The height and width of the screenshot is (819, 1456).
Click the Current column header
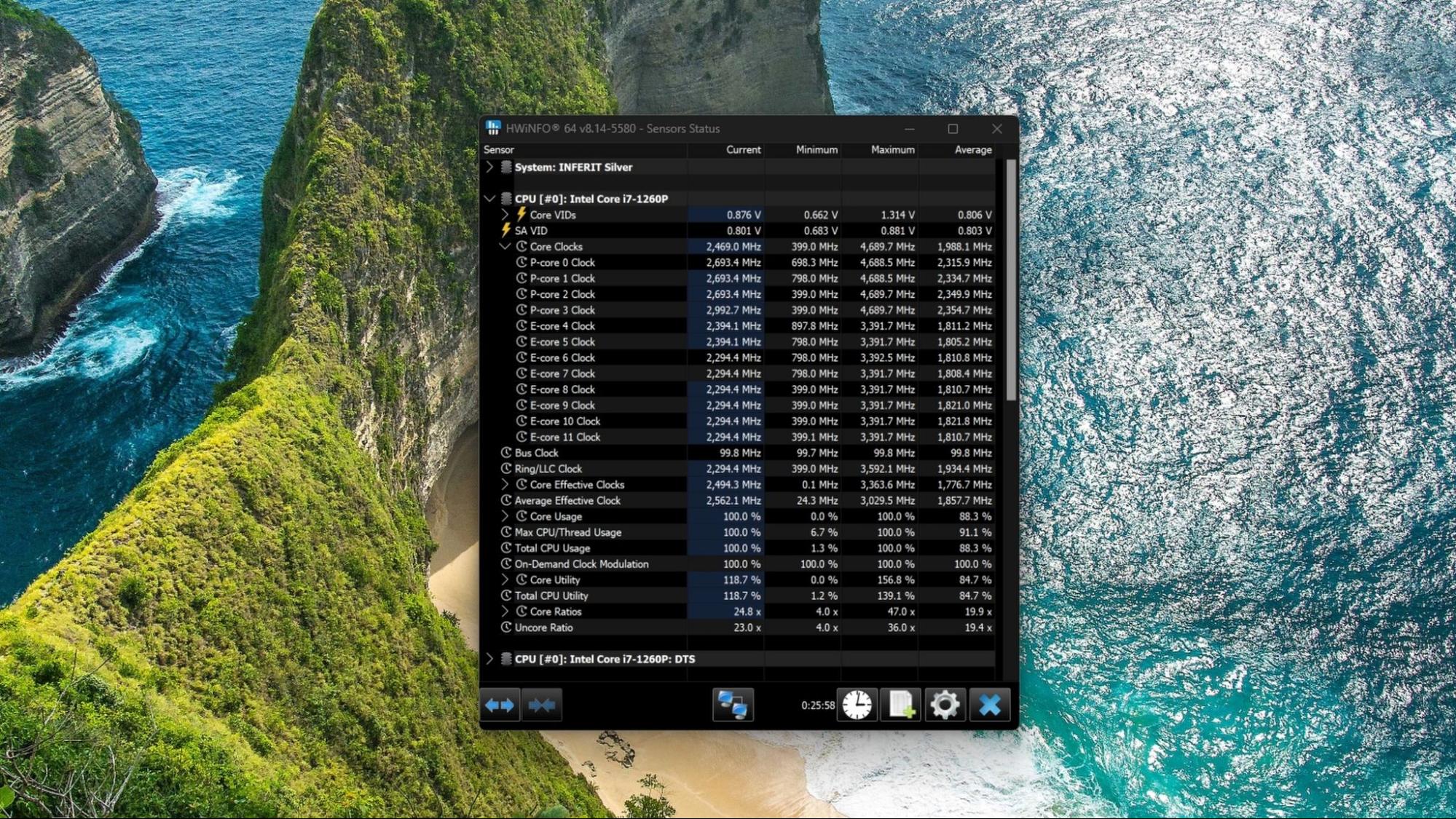pyautogui.click(x=742, y=150)
